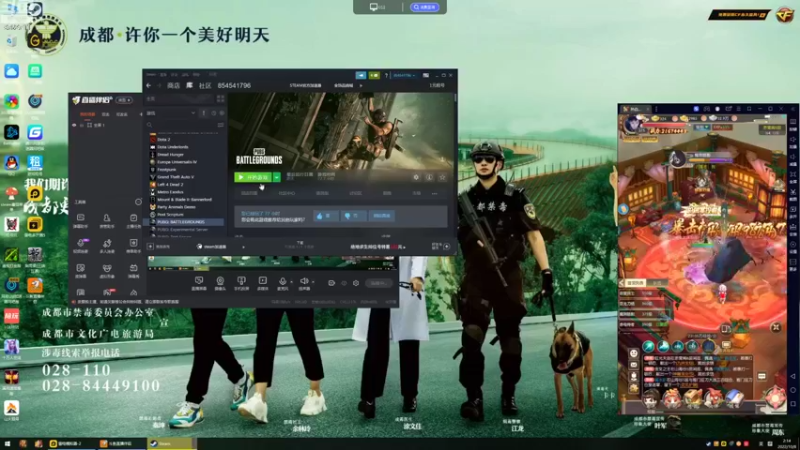Screen dimensions: 800x450
Task: Click the green friends button in Steam header
Action: [x=374, y=75]
